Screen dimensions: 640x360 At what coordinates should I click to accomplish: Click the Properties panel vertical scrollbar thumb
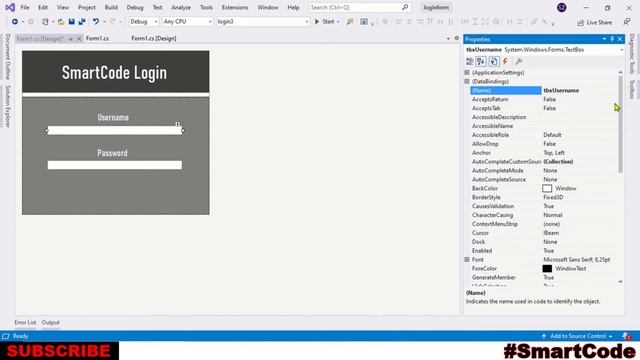pyautogui.click(x=620, y=124)
